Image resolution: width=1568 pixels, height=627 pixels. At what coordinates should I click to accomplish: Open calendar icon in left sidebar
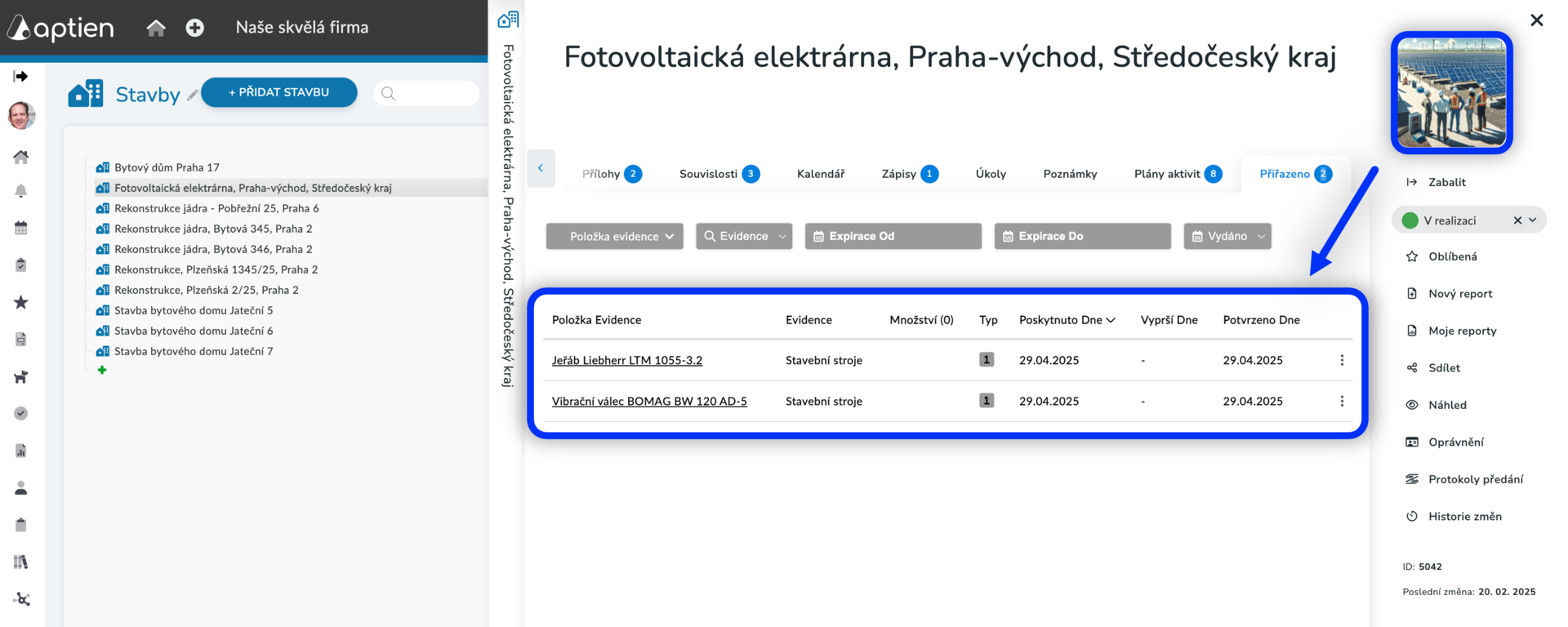(21, 228)
